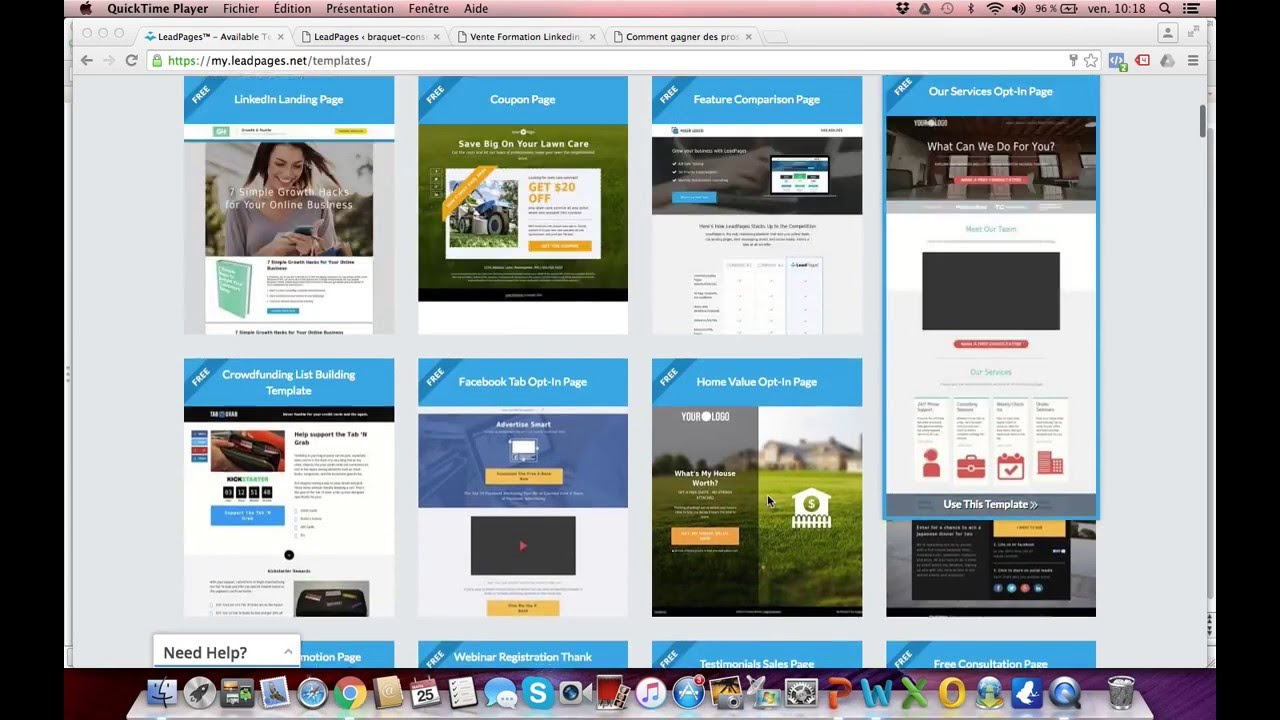Click the battery 96 % indicator
Image resolution: width=1280 pixels, height=720 pixels.
pos(1058,8)
